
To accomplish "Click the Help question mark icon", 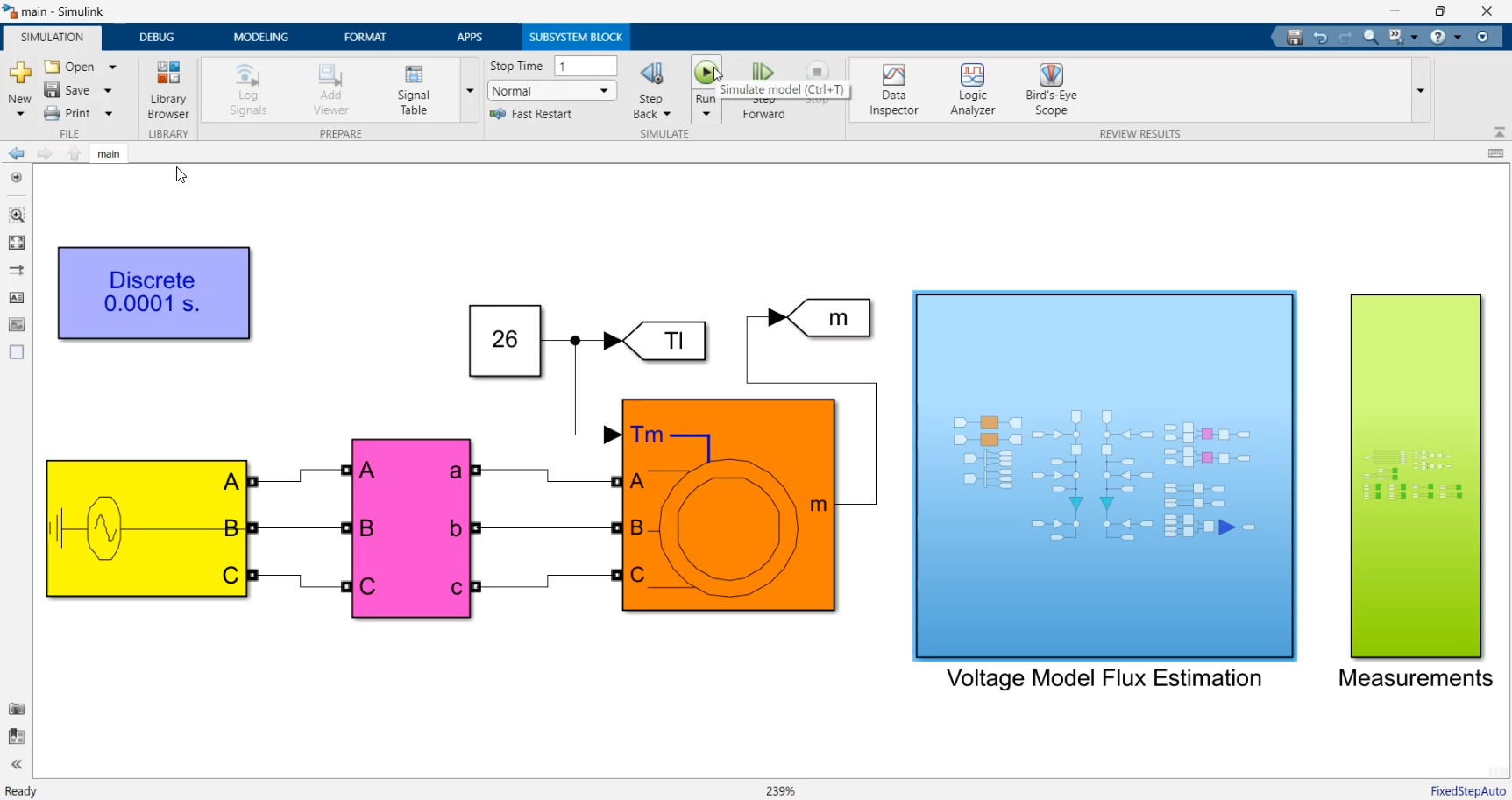I will pyautogui.click(x=1437, y=37).
